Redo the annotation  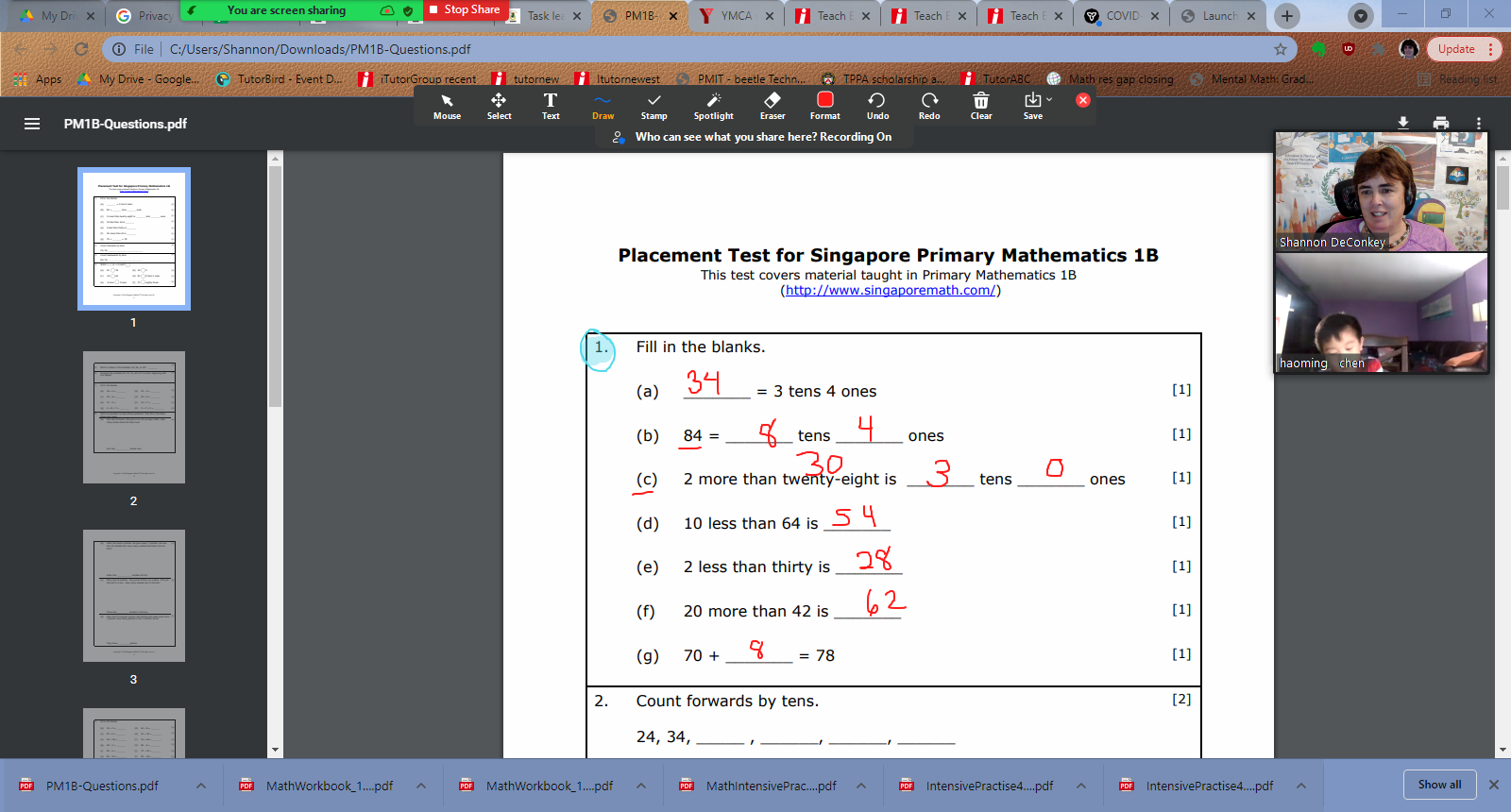click(x=929, y=107)
